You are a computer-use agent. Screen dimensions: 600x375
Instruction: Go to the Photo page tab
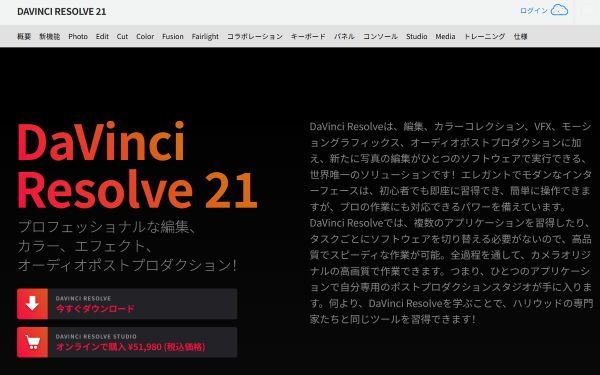[78, 36]
